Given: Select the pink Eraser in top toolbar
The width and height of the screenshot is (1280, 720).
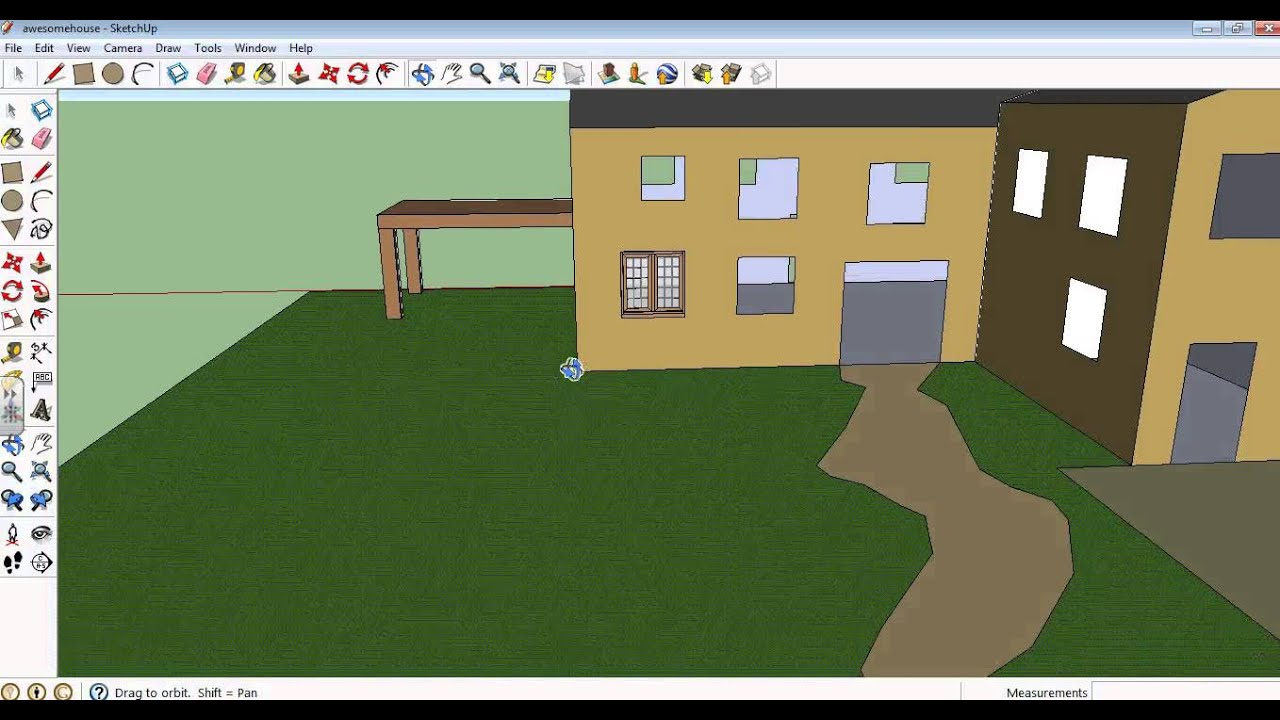Looking at the screenshot, I should [x=206, y=74].
